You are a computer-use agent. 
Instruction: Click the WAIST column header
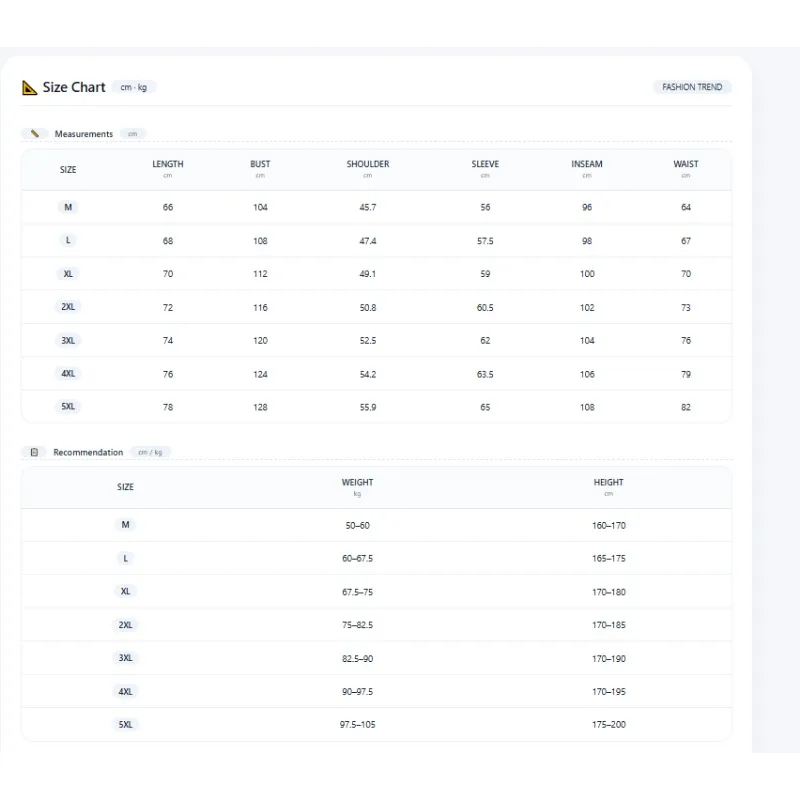point(686,164)
